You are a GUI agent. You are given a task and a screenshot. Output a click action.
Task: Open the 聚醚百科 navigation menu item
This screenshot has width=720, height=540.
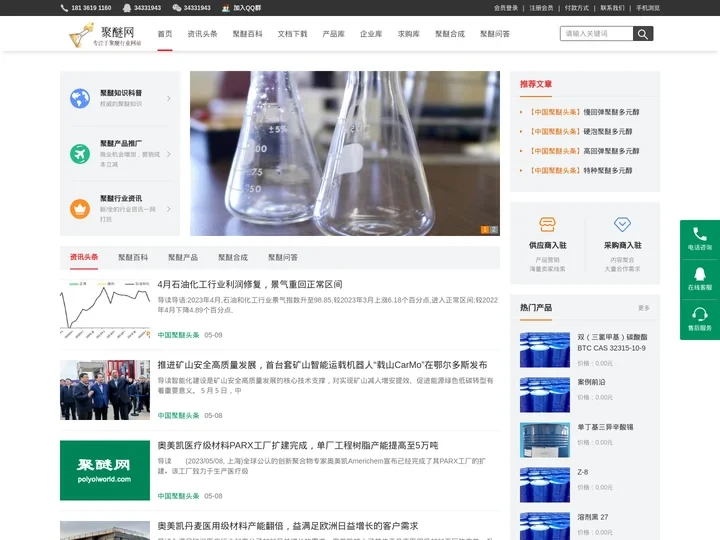[248, 34]
